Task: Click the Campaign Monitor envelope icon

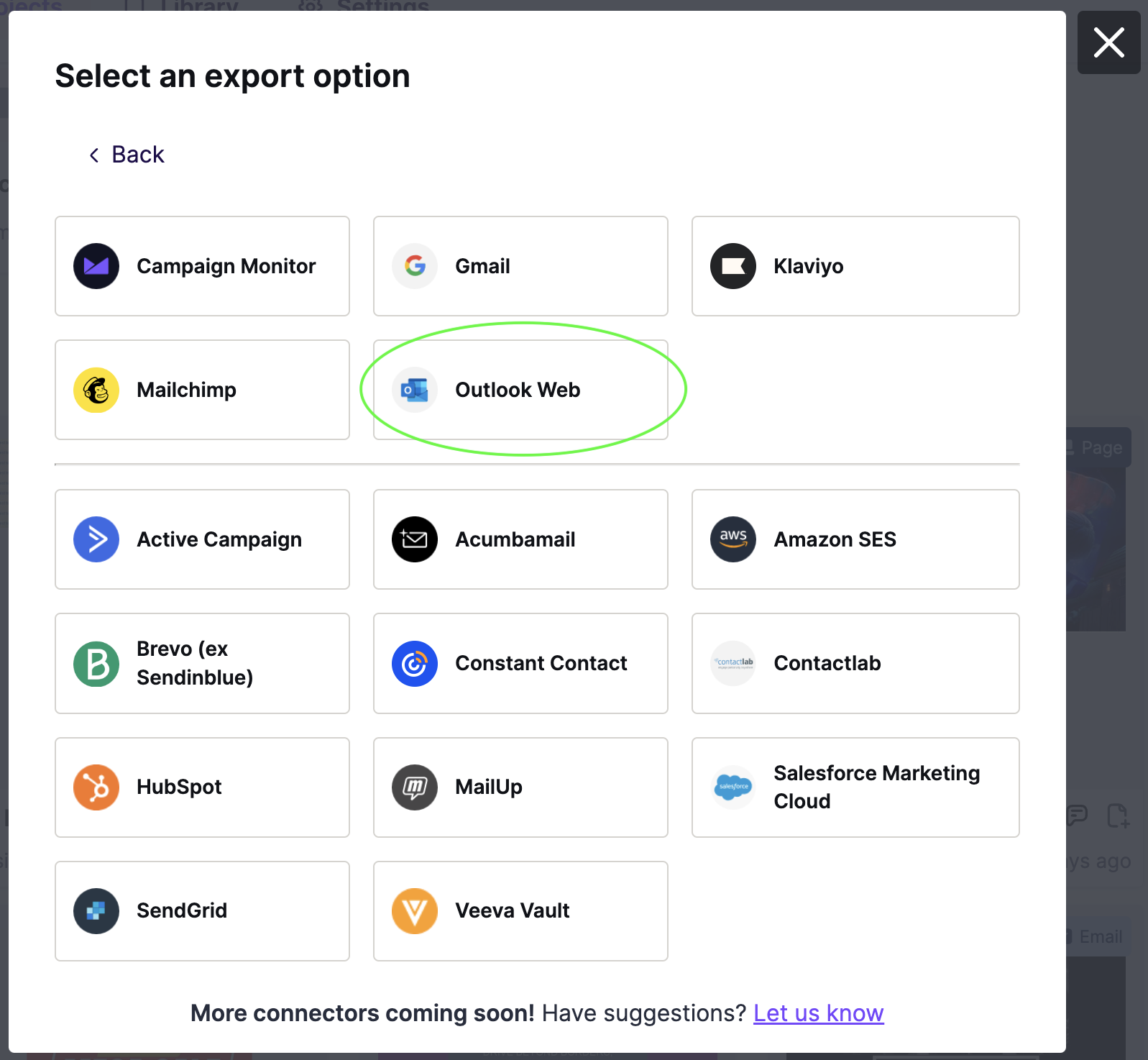Action: [96, 266]
